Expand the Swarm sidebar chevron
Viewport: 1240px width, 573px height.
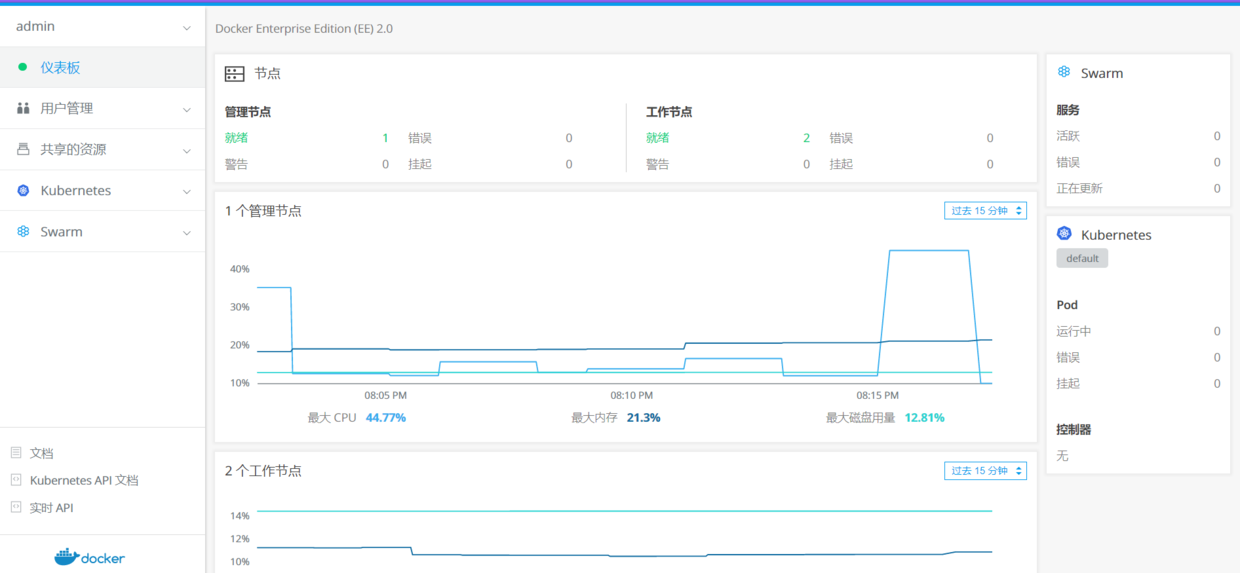186,232
